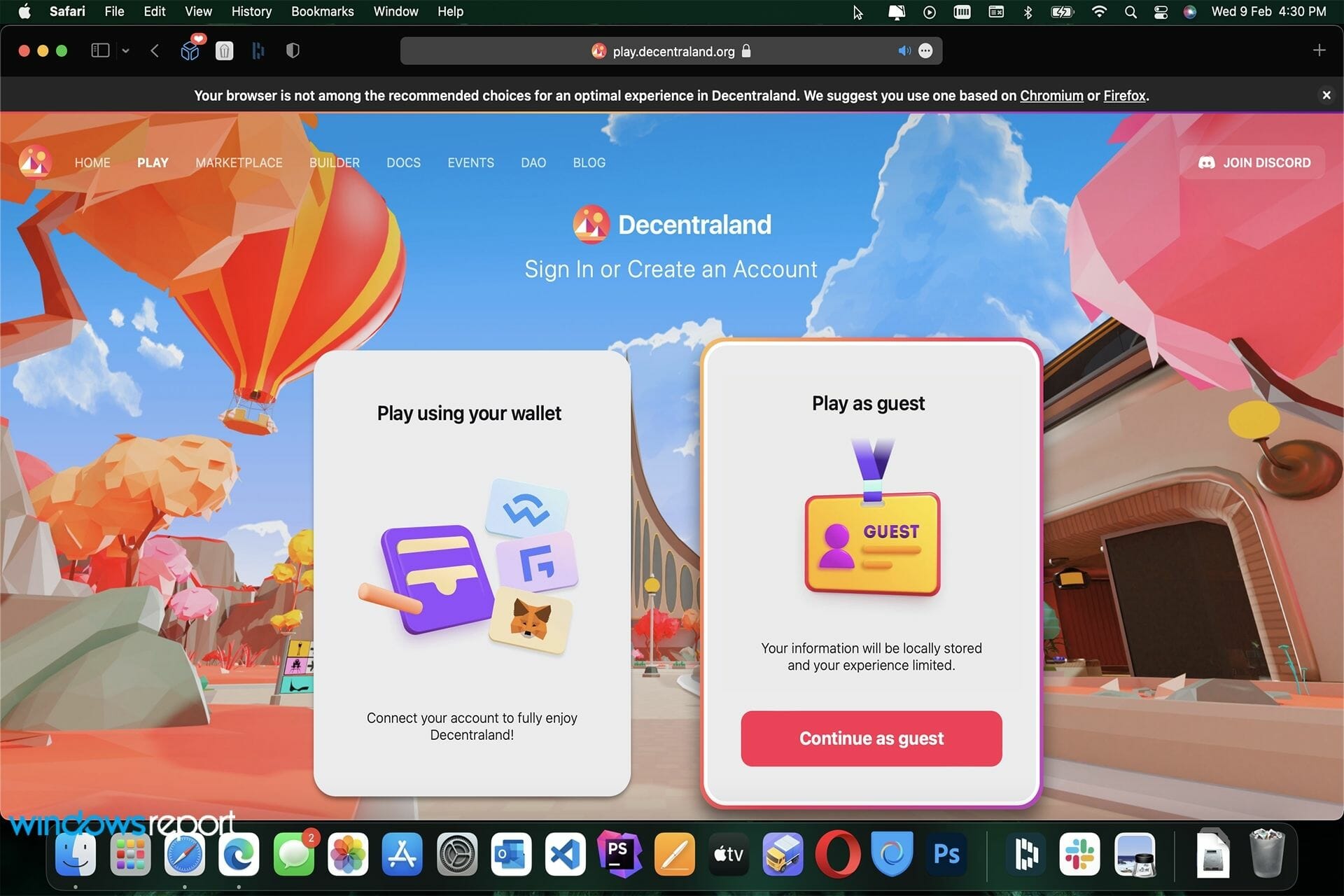
Task: Open the History menu
Action: (x=251, y=11)
